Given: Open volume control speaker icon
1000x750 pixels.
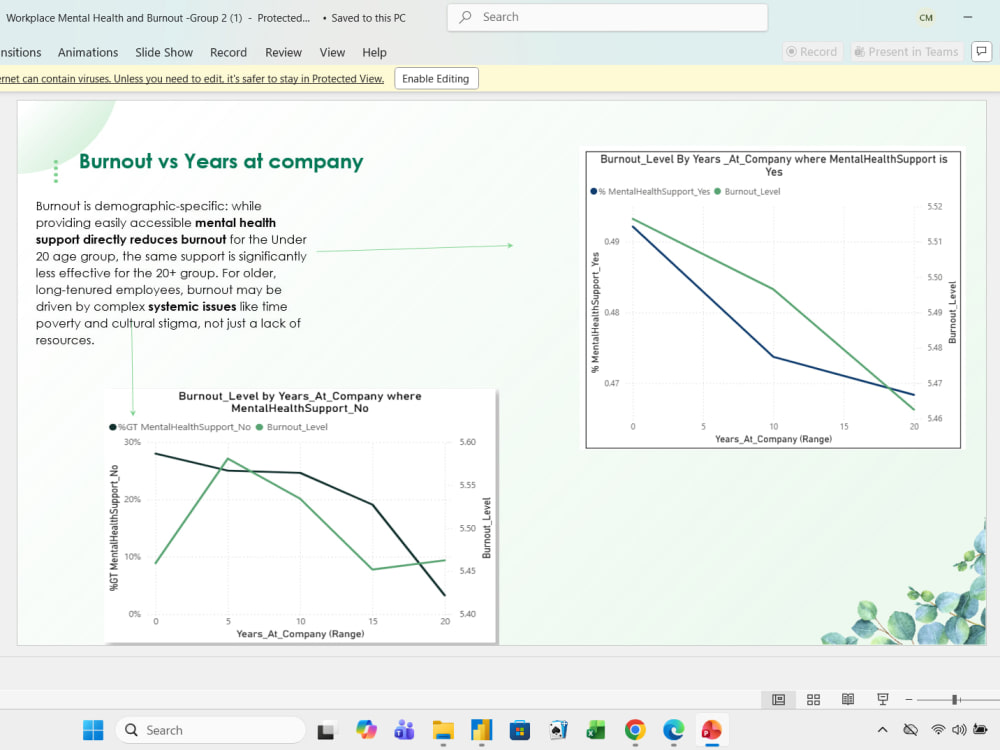Looking at the screenshot, I should [959, 730].
